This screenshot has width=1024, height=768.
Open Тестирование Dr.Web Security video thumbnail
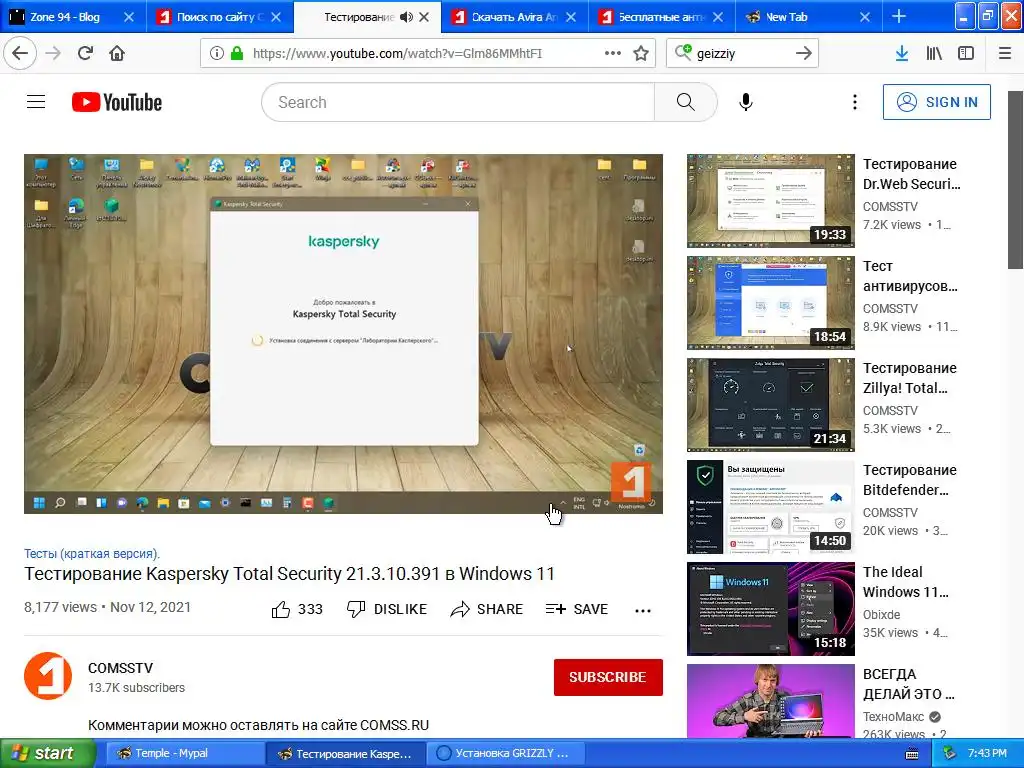(771, 200)
